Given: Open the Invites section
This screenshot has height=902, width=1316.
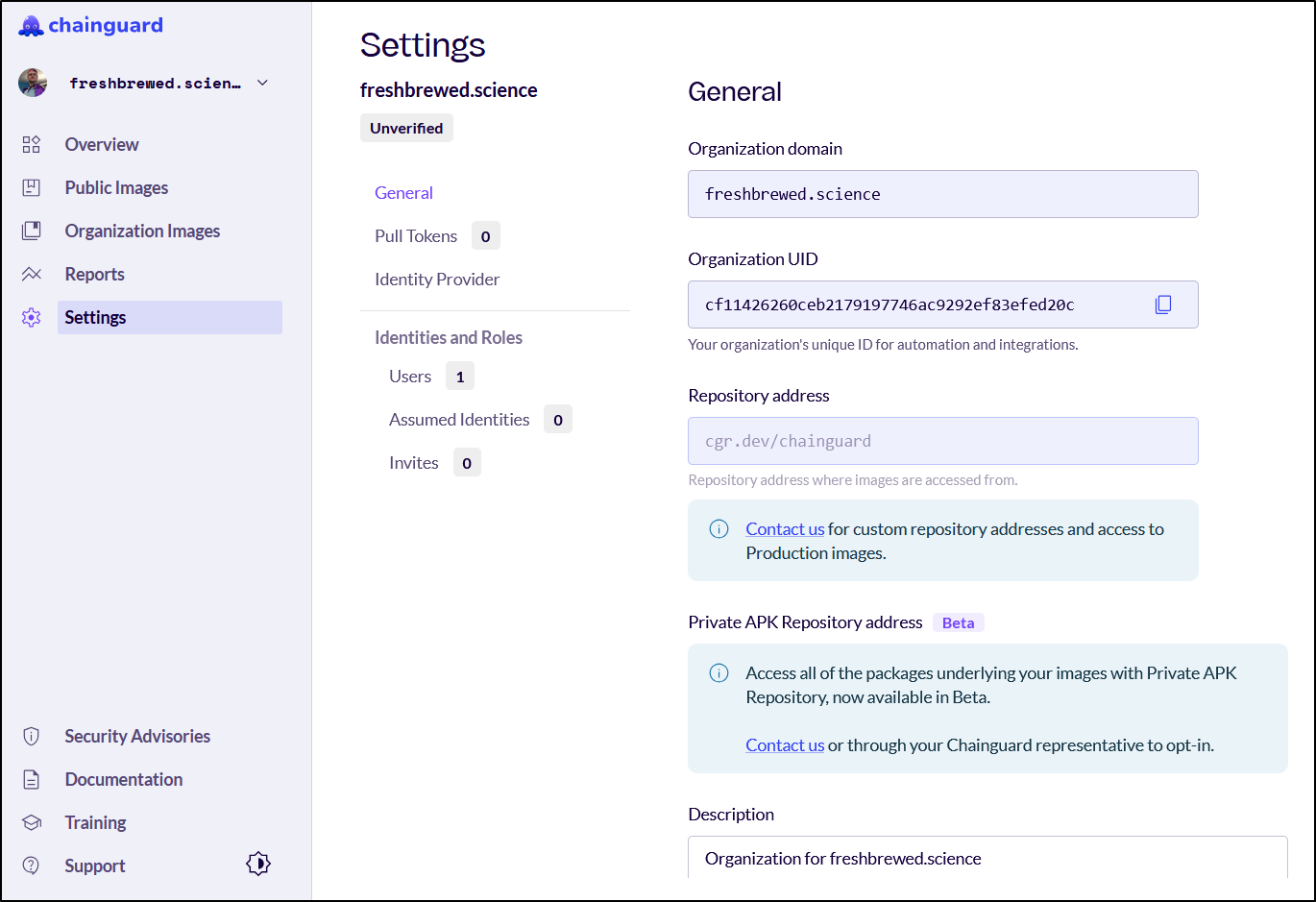Looking at the screenshot, I should click(414, 462).
